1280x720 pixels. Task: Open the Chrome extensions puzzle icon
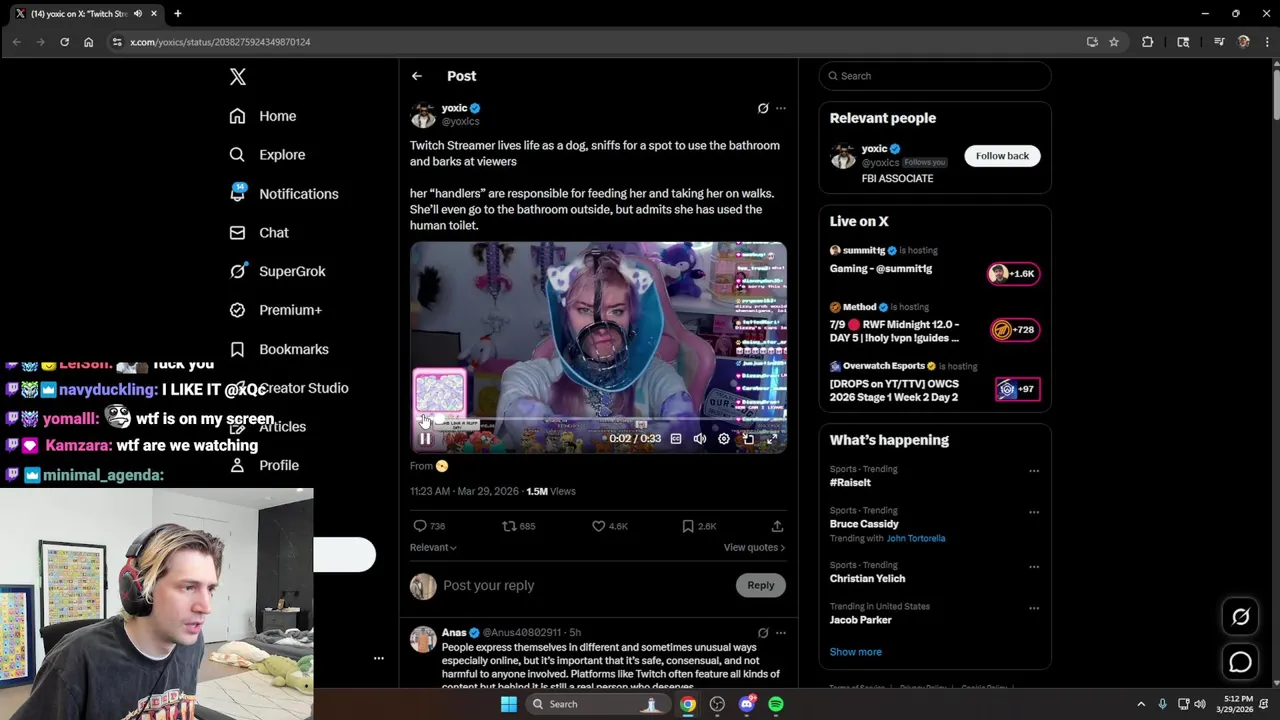(x=1147, y=42)
